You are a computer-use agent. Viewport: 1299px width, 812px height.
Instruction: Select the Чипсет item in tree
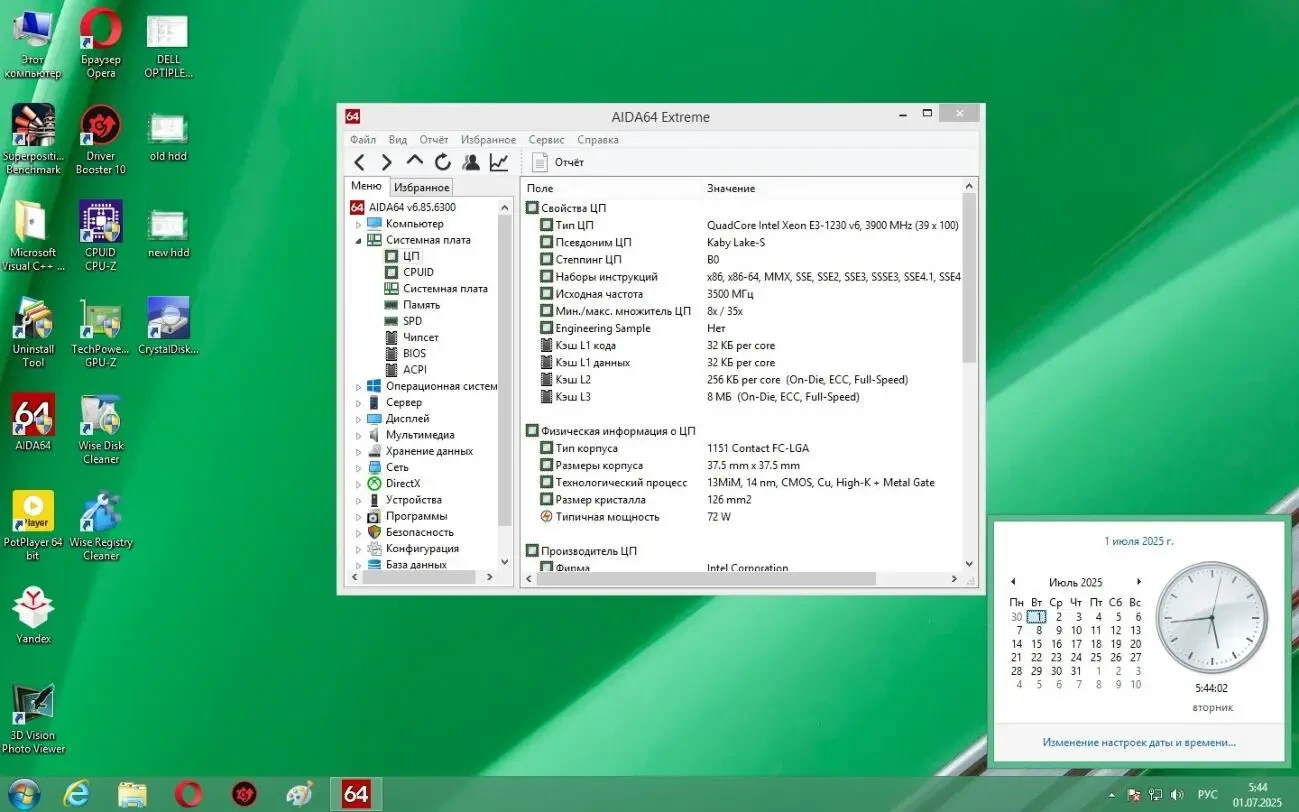click(420, 337)
